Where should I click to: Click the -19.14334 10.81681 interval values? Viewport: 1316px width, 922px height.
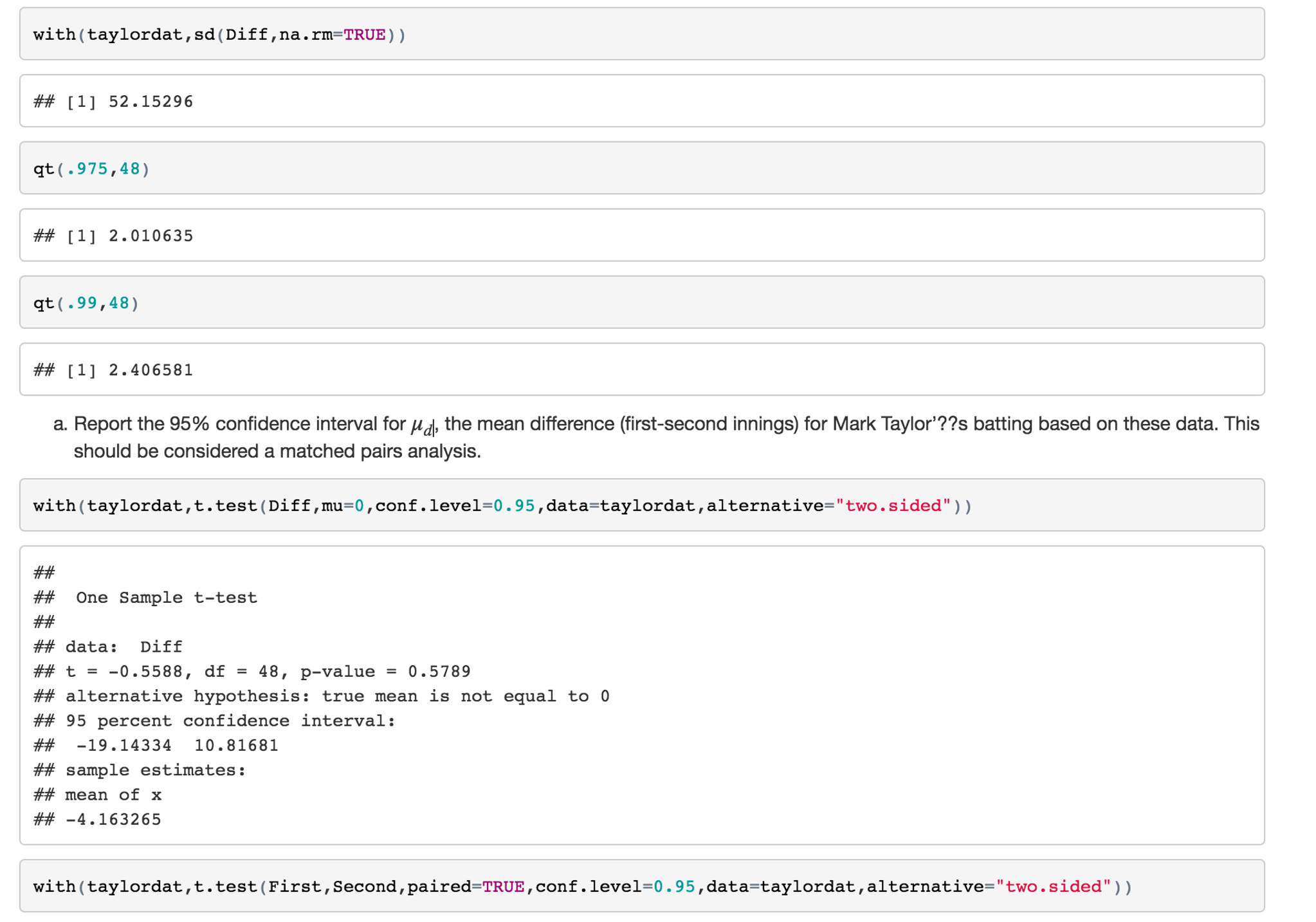177,746
